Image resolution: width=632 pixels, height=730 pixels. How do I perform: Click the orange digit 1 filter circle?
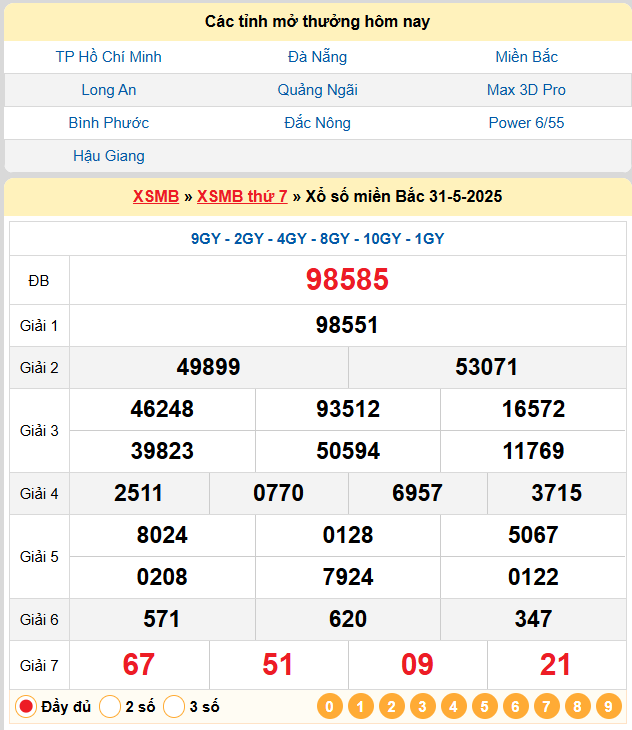pos(360,706)
